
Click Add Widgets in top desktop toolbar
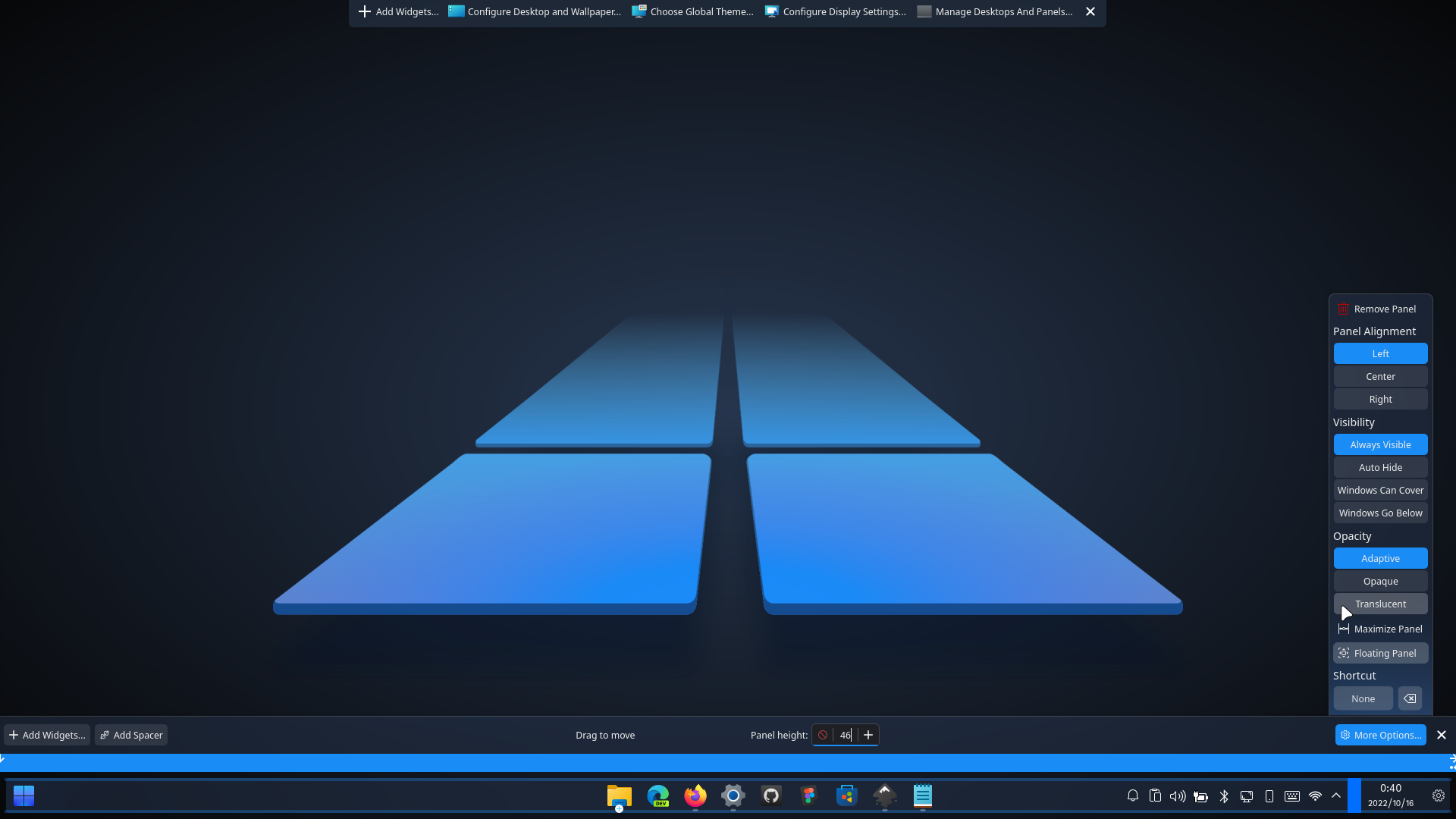tap(398, 11)
